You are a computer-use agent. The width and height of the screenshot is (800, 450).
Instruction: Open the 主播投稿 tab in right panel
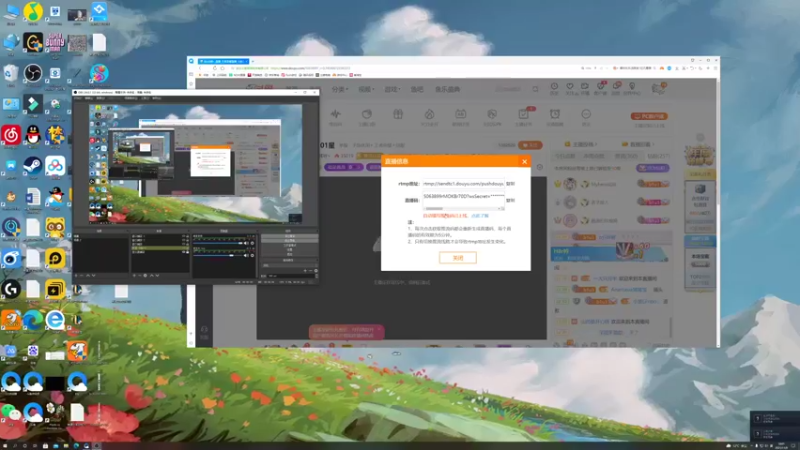pyautogui.click(x=582, y=144)
